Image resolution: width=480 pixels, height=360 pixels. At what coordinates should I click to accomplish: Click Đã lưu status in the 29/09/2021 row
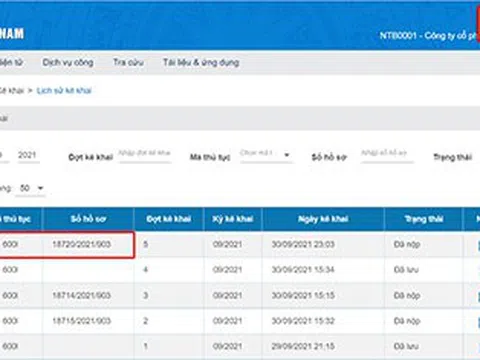pos(406,346)
